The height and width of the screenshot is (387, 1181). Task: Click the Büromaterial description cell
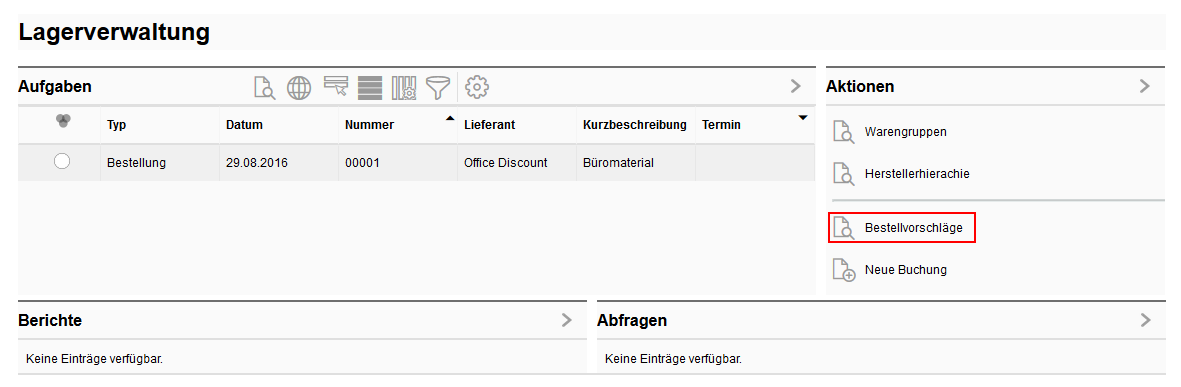[x=617, y=162]
